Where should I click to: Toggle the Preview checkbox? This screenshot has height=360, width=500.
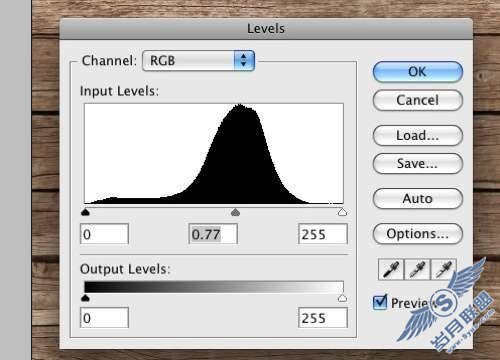point(380,302)
